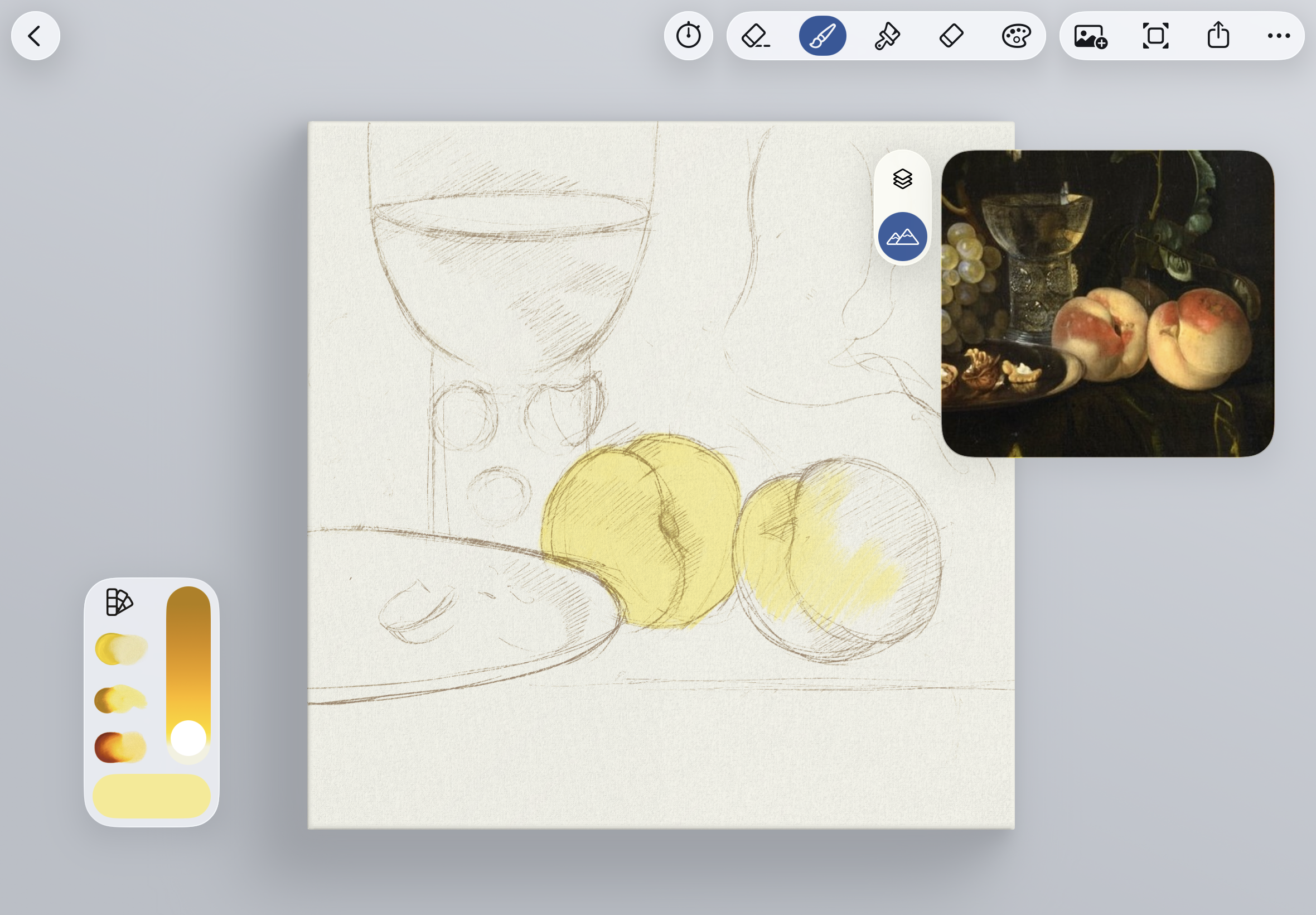Select the flat wide brush tool

click(x=887, y=36)
